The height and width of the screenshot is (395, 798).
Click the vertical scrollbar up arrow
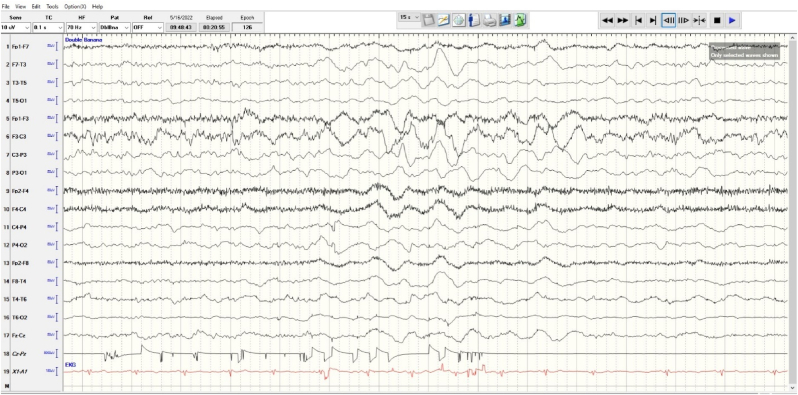click(792, 39)
